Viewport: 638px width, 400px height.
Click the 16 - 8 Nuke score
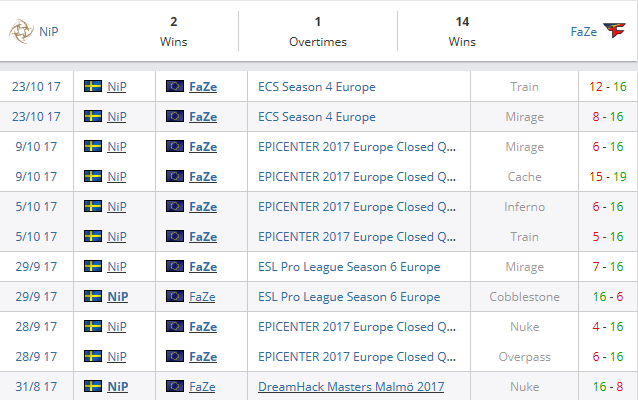pos(608,387)
